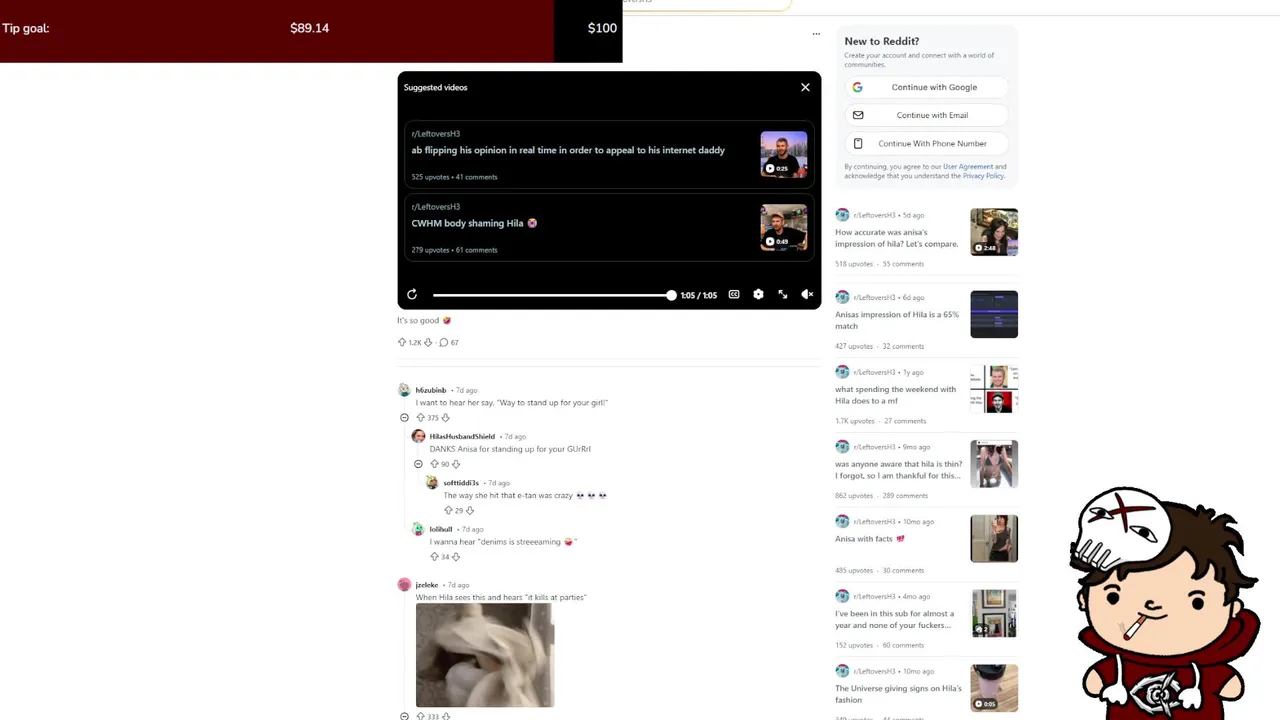
Task: Replay the video with the restart icon
Action: [412, 295]
